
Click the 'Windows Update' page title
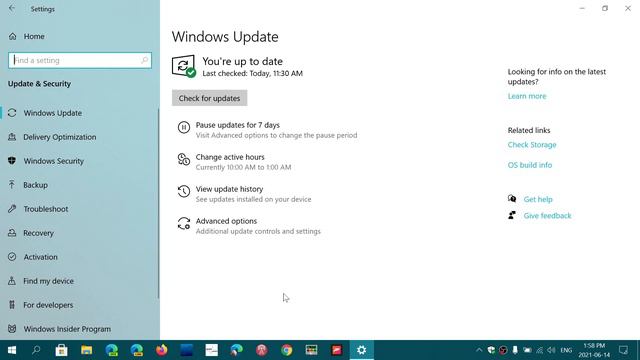coord(225,37)
